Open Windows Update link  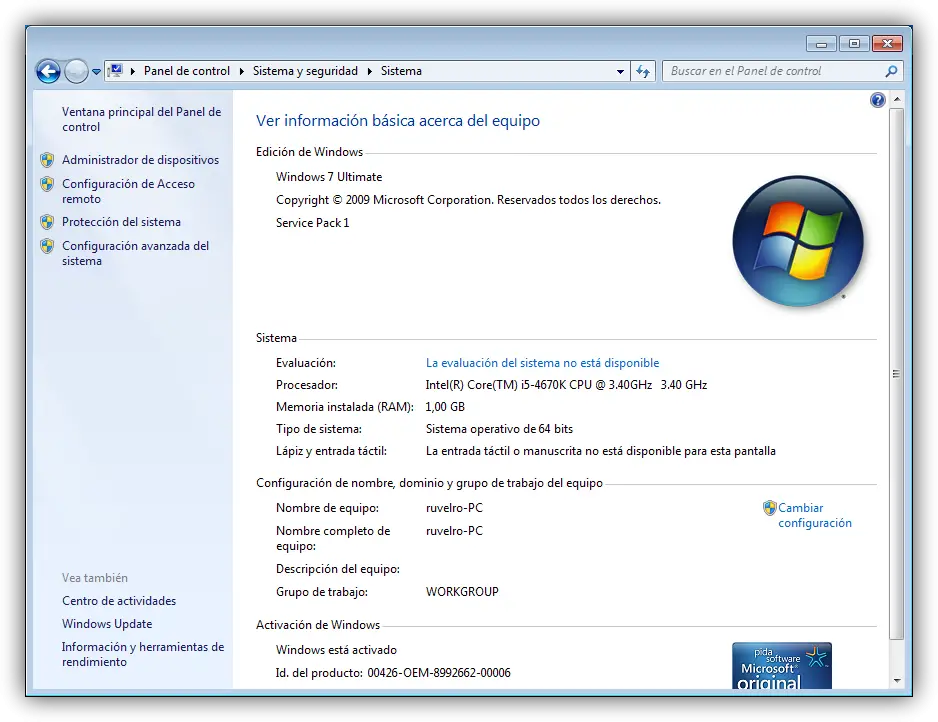[107, 623]
